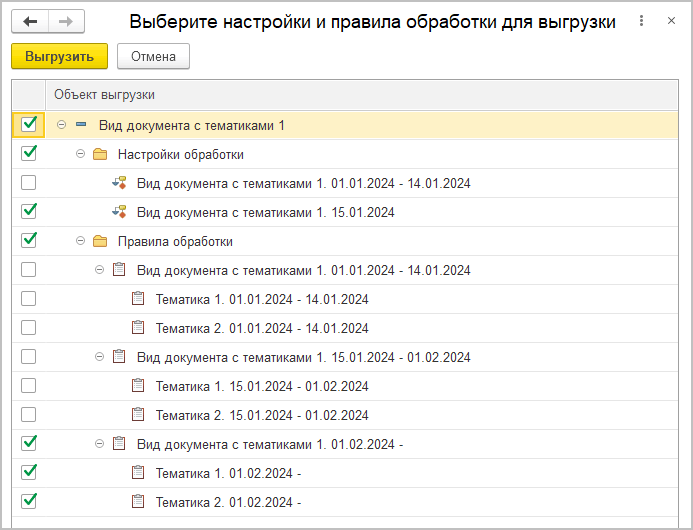Open the three-dot more options menu
Image resolution: width=693 pixels, height=530 pixels.
(640, 21)
